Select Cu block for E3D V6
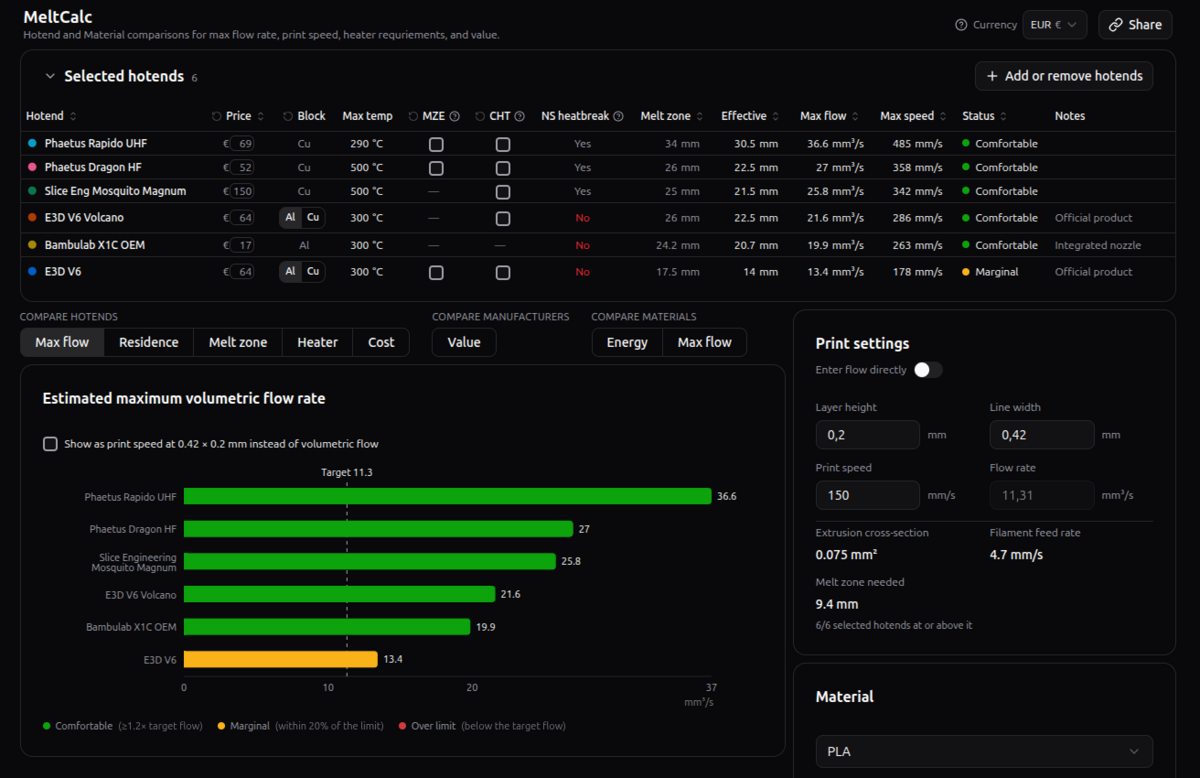1200x778 pixels. (313, 272)
